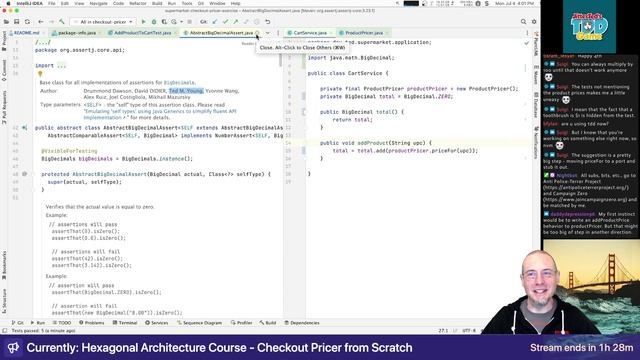Switch to package-info.java tab
The image size is (640, 360).
[77, 33]
